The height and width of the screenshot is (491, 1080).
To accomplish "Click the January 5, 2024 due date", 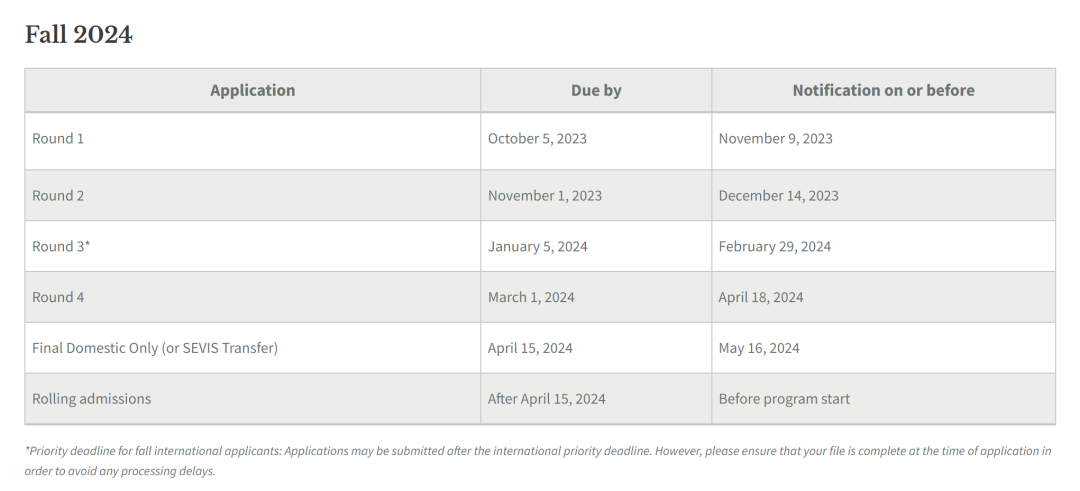I will pyautogui.click(x=537, y=246).
